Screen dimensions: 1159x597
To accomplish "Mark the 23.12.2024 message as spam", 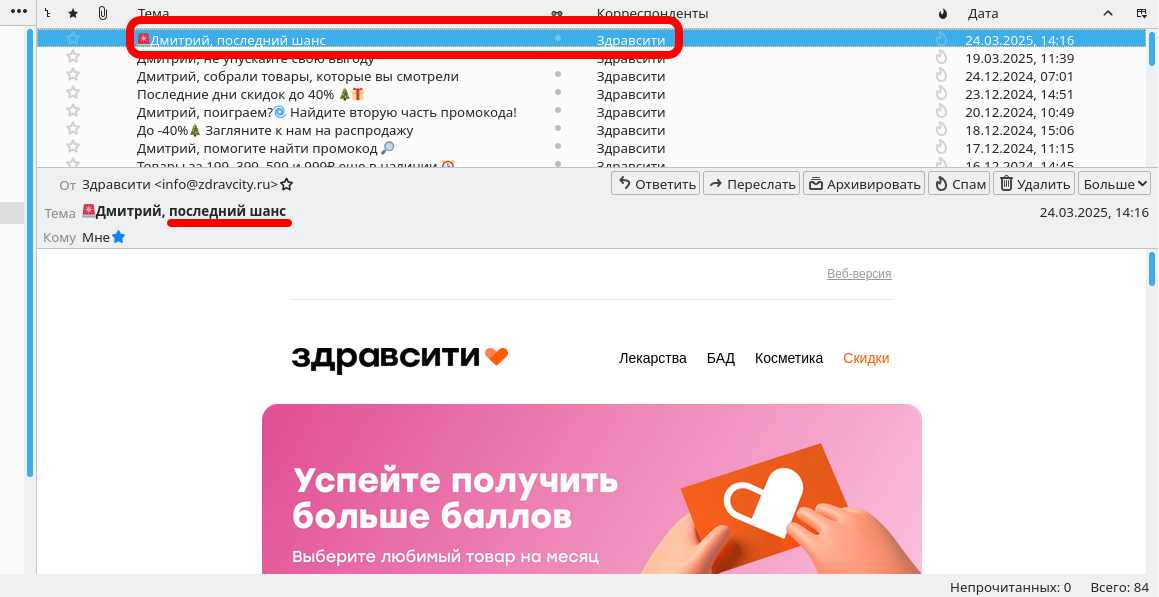I will 942,92.
